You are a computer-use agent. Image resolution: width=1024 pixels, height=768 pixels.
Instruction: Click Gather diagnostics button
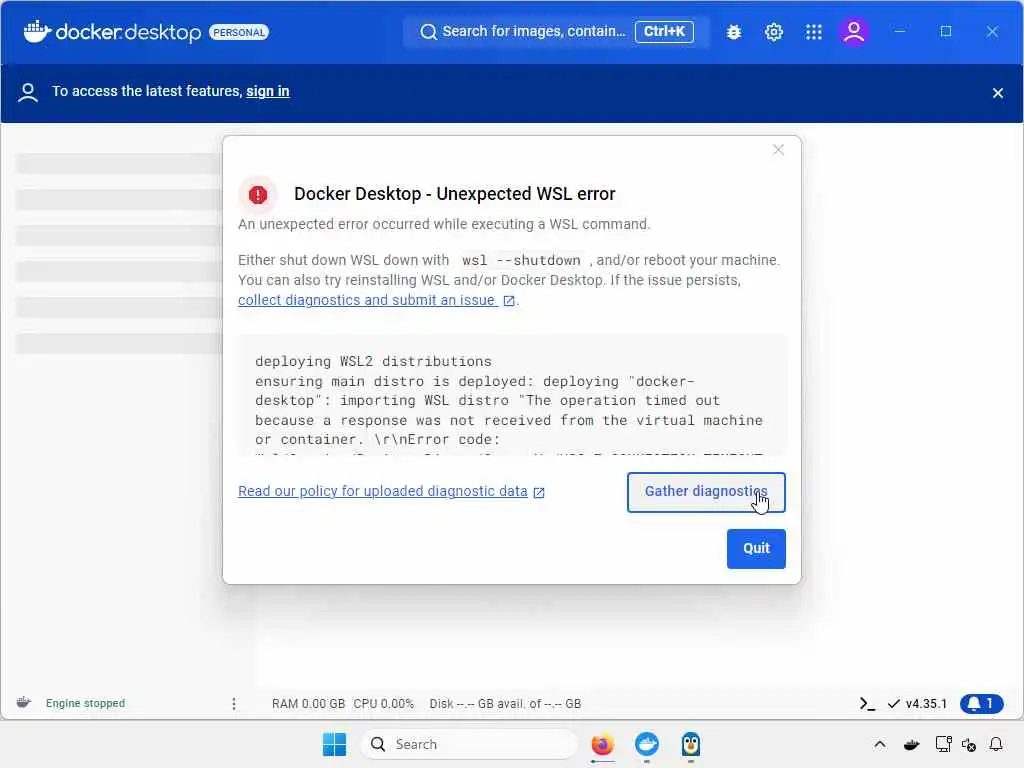(706, 492)
